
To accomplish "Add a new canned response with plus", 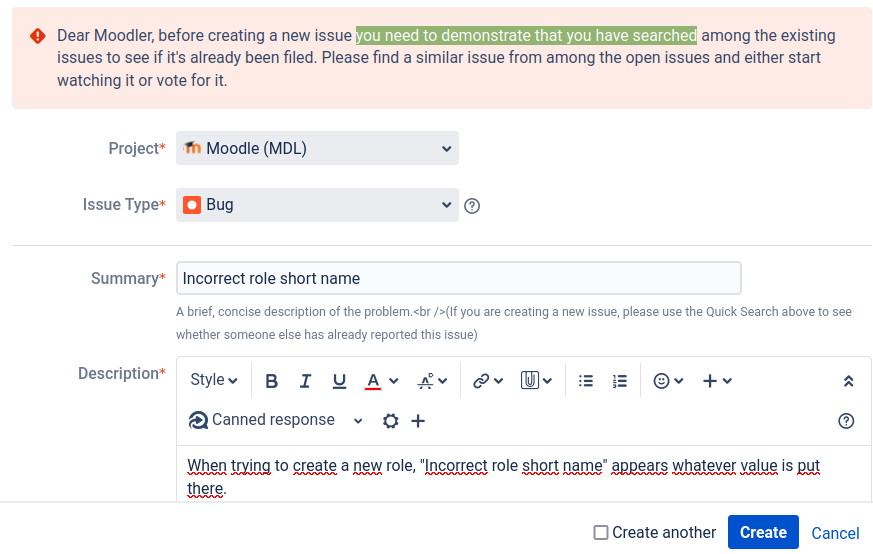I will pyautogui.click(x=418, y=421).
